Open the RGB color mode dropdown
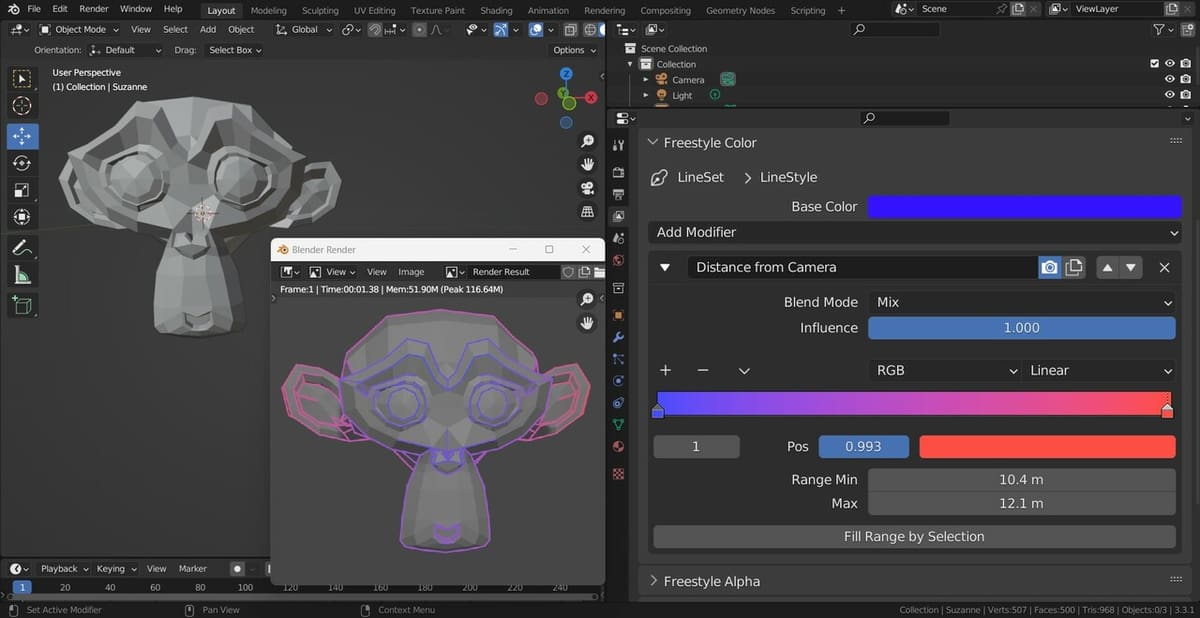 pyautogui.click(x=944, y=370)
